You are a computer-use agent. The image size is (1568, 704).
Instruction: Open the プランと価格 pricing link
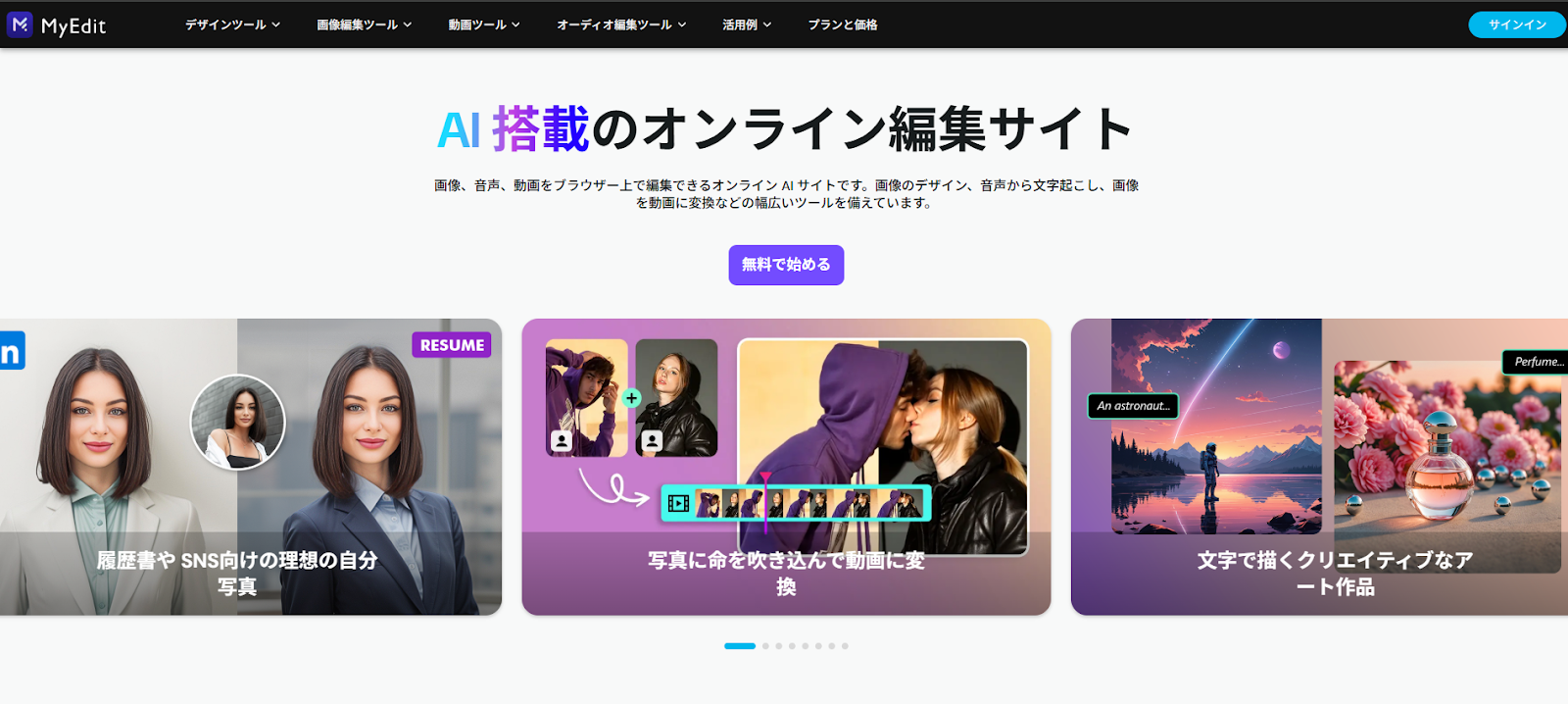843,25
